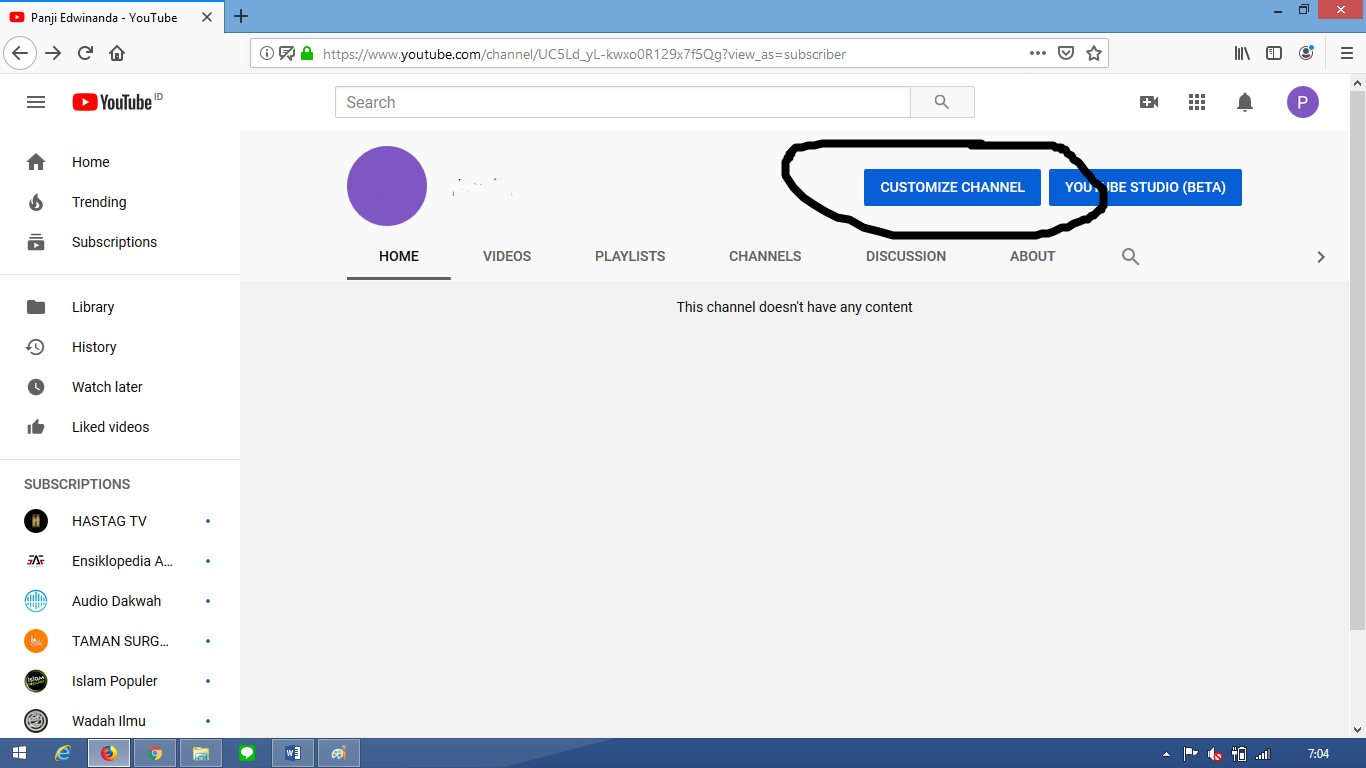Open Islam Populer subscription
This screenshot has height=768, width=1366.
coord(120,681)
